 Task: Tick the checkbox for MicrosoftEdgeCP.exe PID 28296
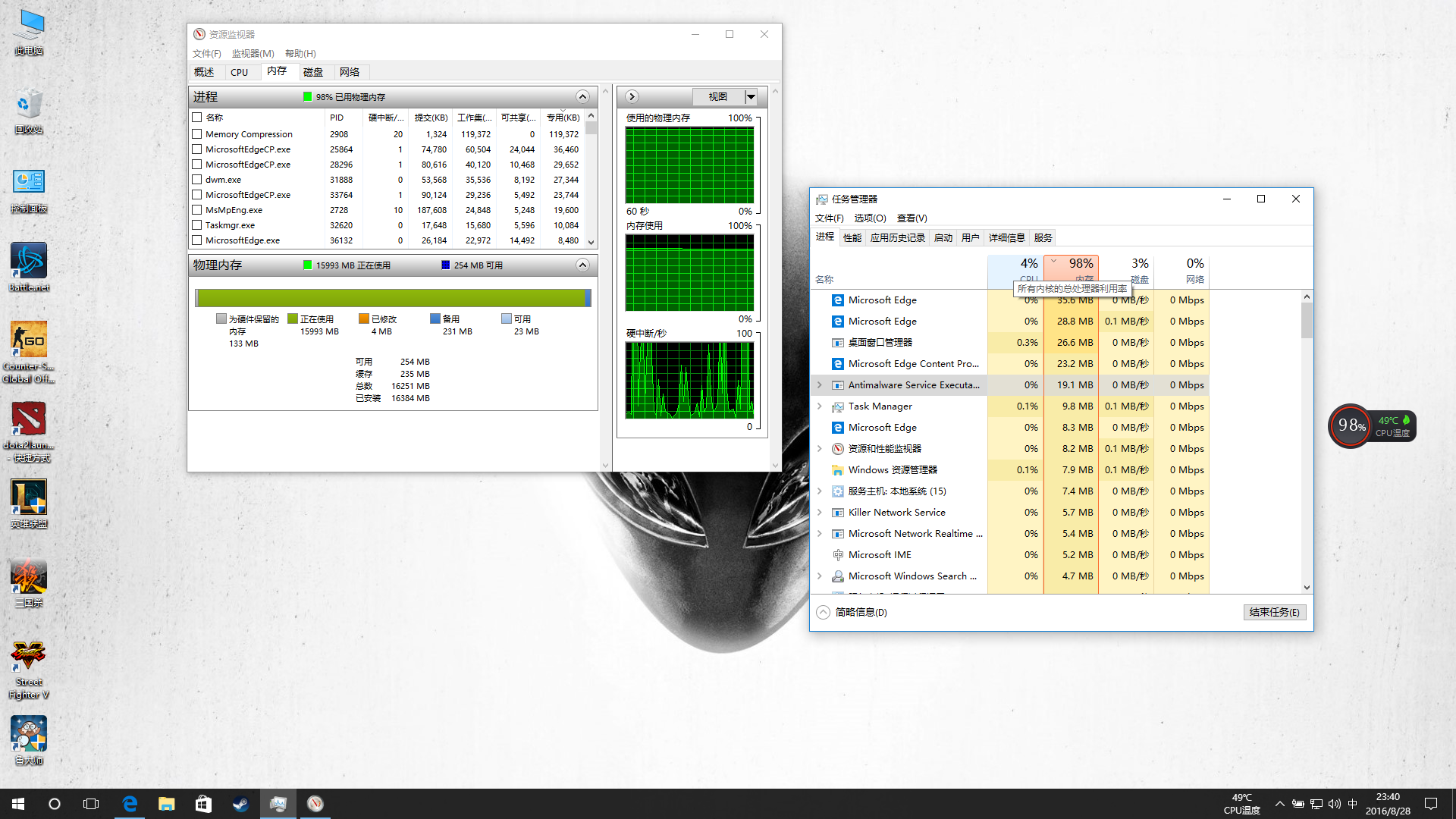click(197, 165)
